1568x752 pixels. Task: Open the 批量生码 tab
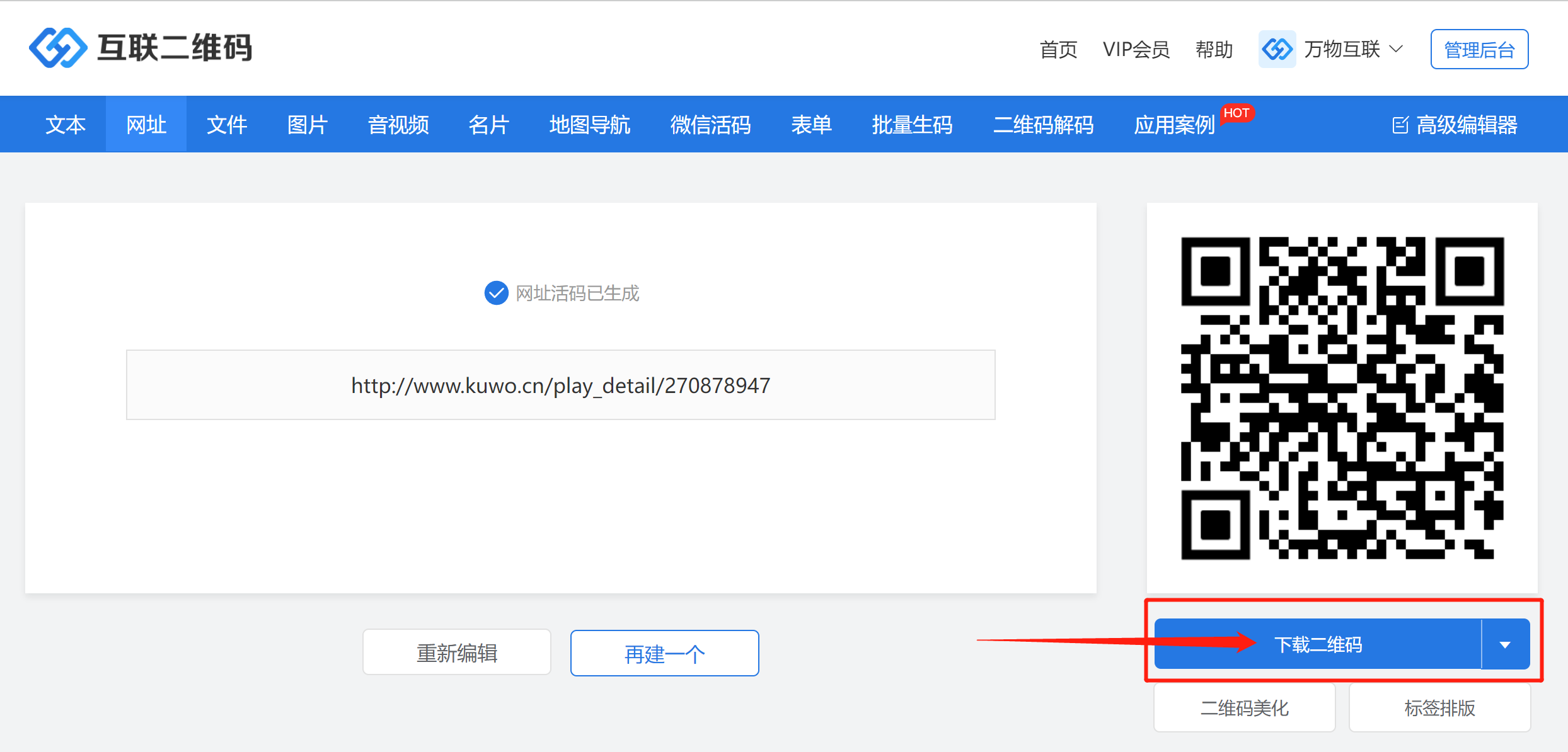[913, 125]
